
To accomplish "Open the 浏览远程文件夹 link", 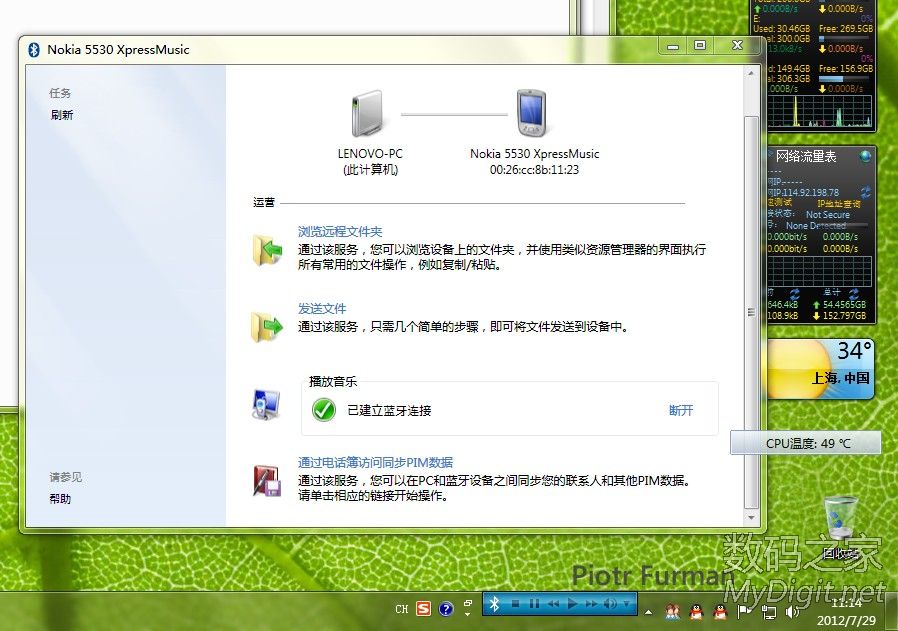I will [340, 231].
